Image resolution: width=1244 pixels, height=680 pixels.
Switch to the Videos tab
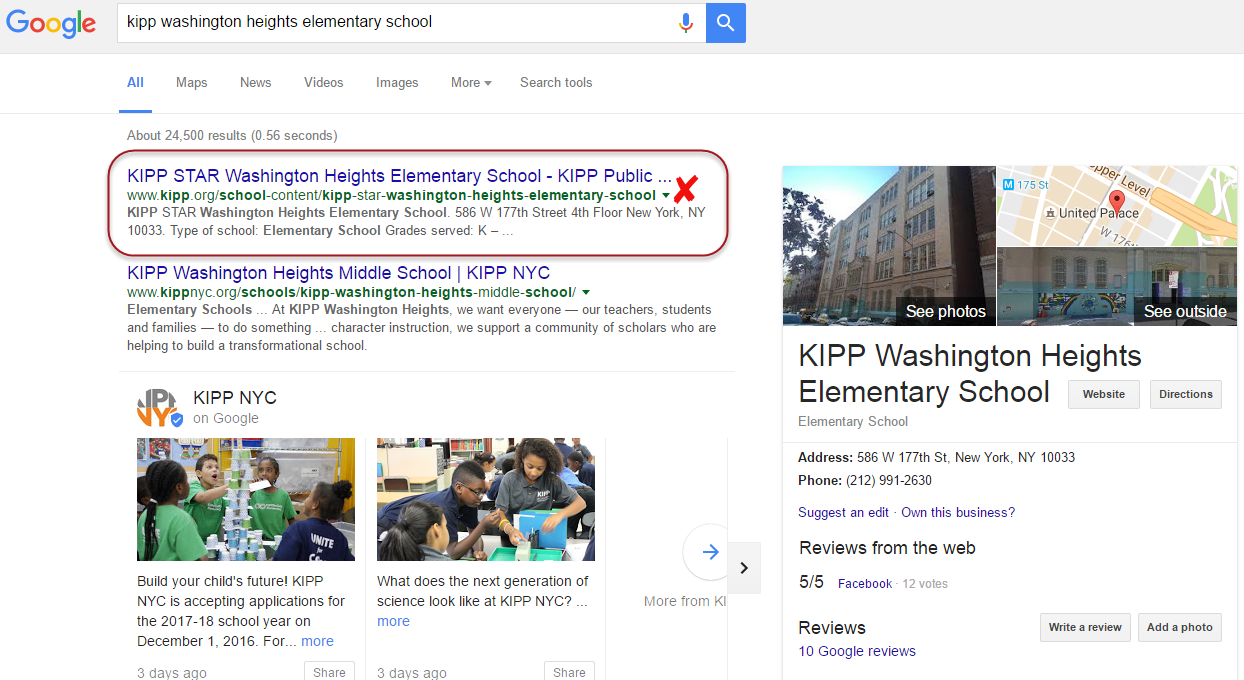click(x=324, y=83)
